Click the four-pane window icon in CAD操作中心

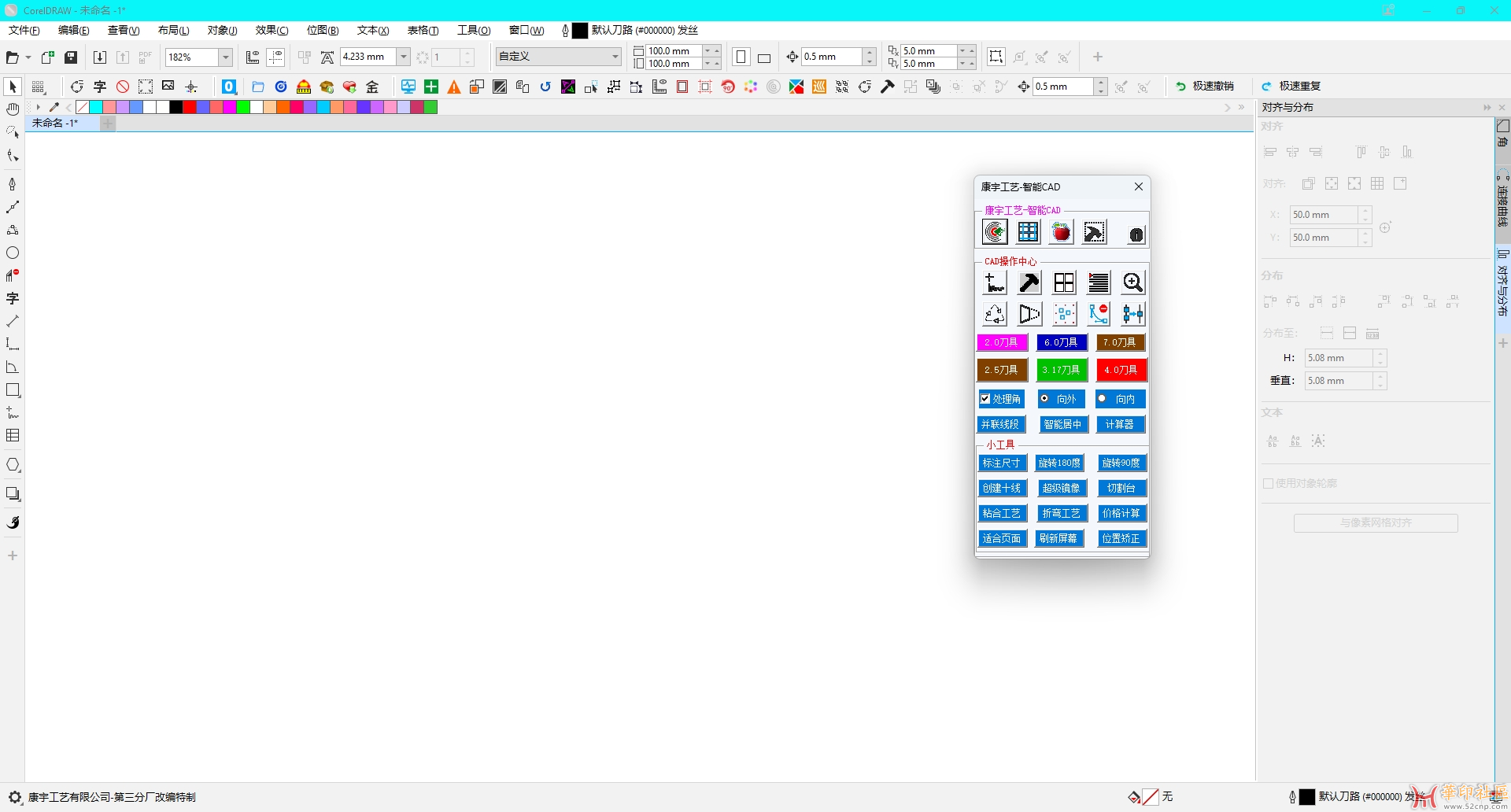pos(1064,282)
